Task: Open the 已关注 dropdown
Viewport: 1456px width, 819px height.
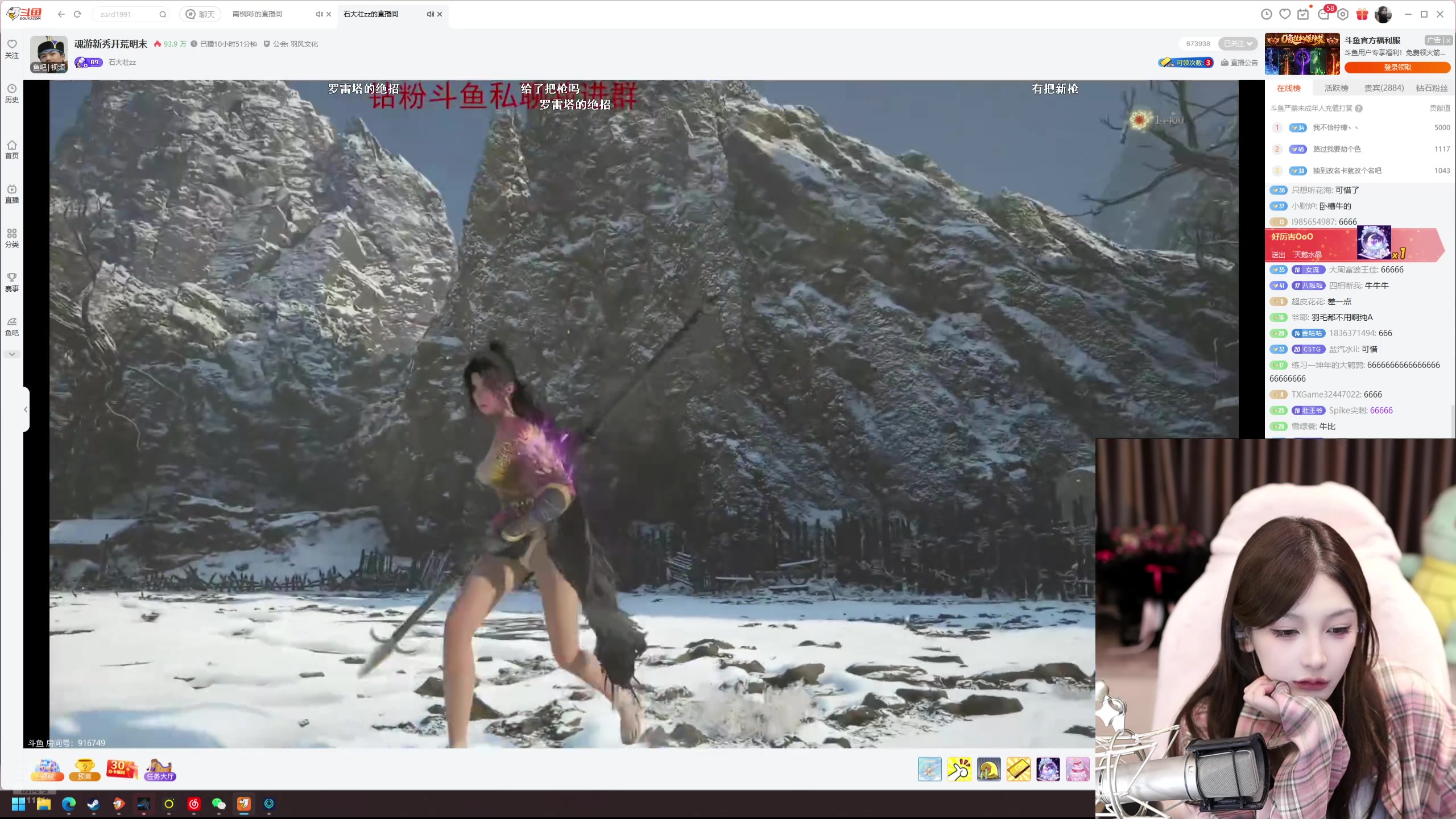Action: click(1238, 44)
